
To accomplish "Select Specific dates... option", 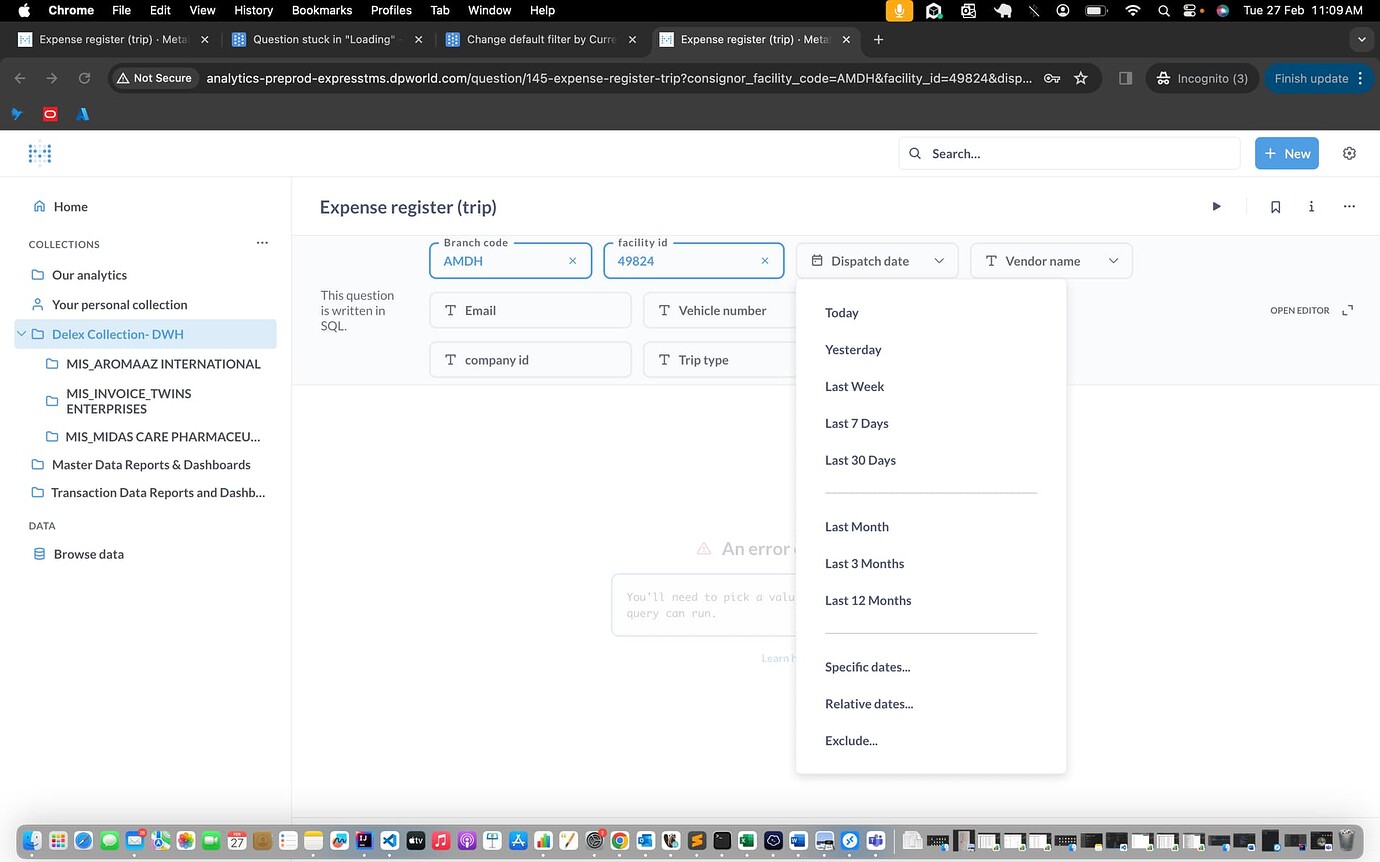I will (868, 667).
